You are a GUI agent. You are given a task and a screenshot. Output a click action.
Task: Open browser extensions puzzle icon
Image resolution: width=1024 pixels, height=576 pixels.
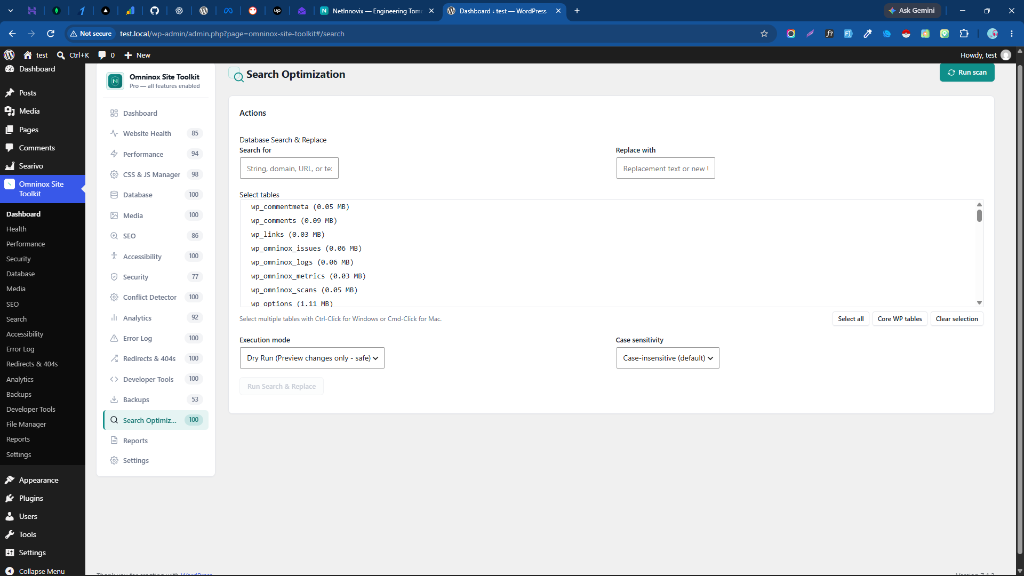[964, 33]
